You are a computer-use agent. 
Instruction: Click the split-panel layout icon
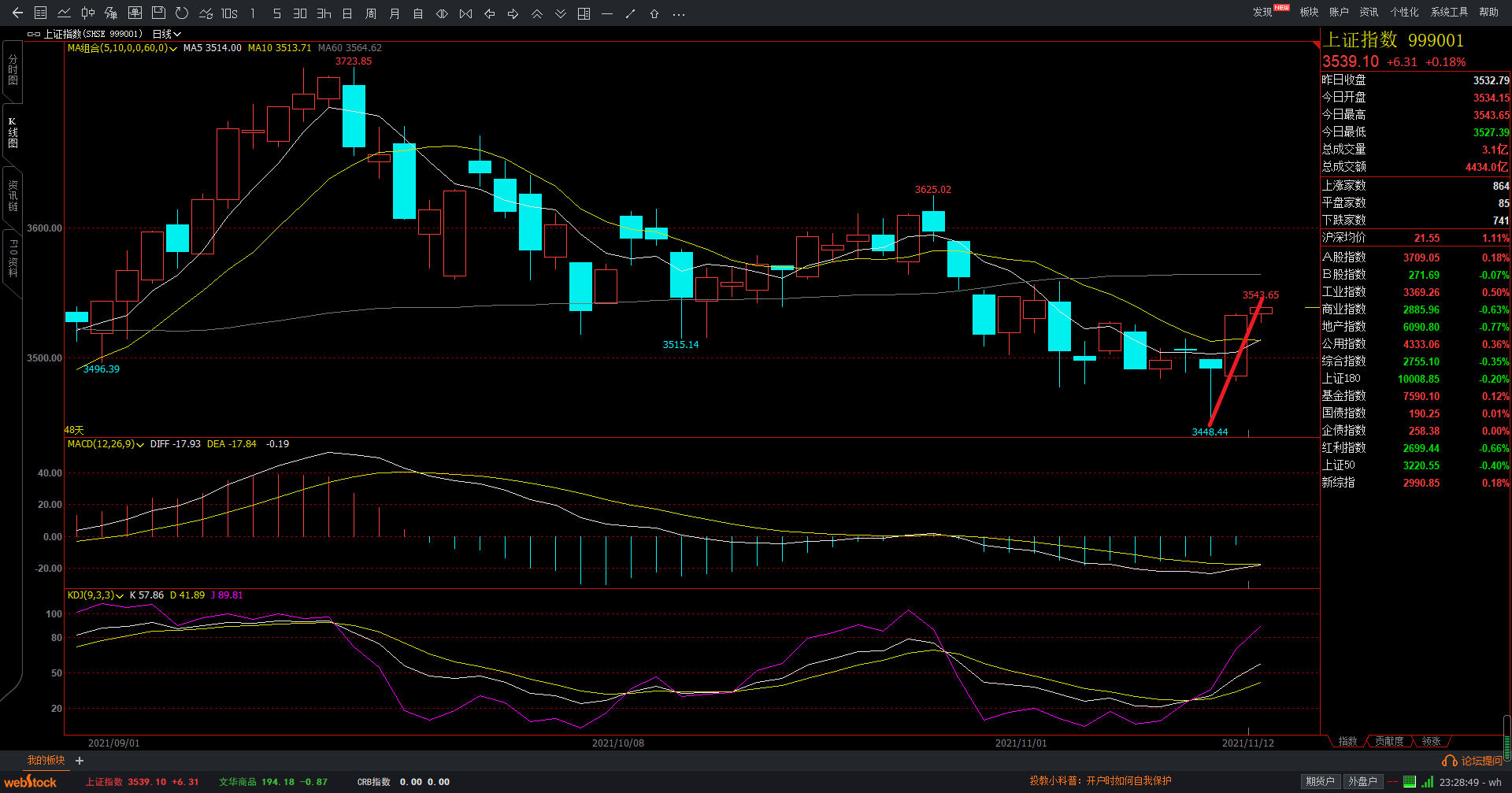584,13
